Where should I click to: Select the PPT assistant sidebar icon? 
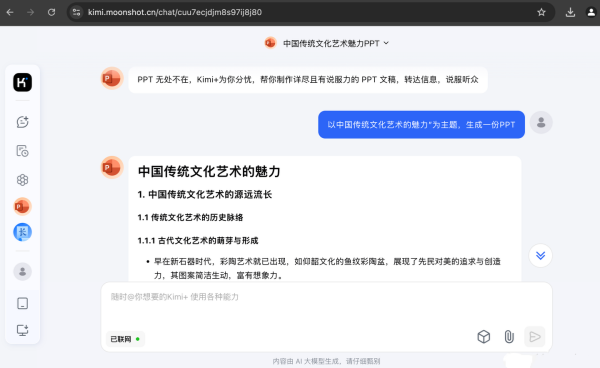tap(23, 207)
